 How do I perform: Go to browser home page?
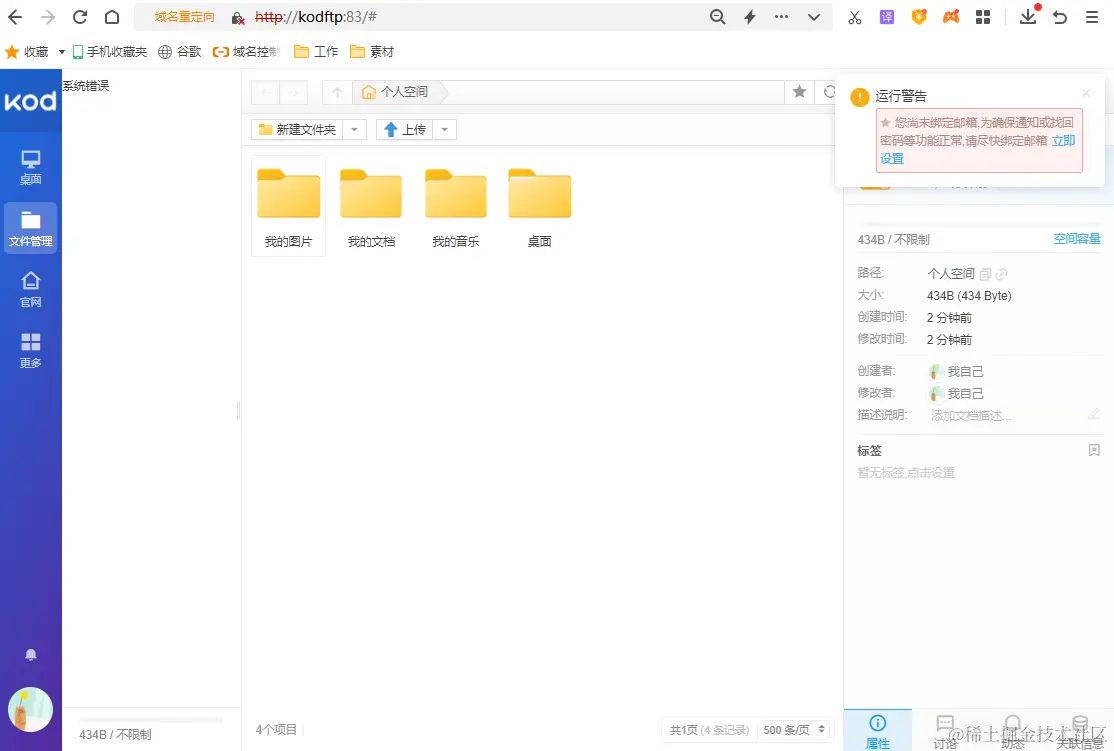point(112,17)
